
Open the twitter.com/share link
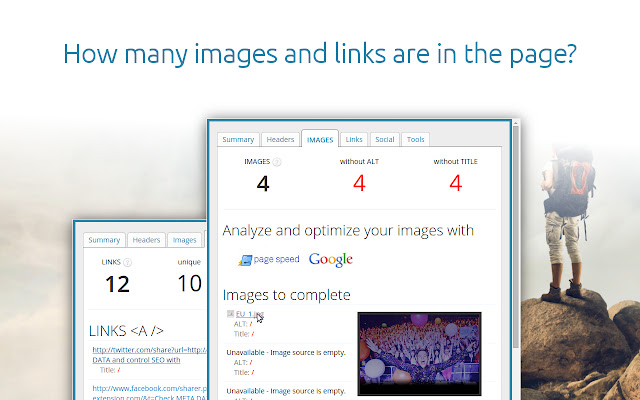pos(149,350)
